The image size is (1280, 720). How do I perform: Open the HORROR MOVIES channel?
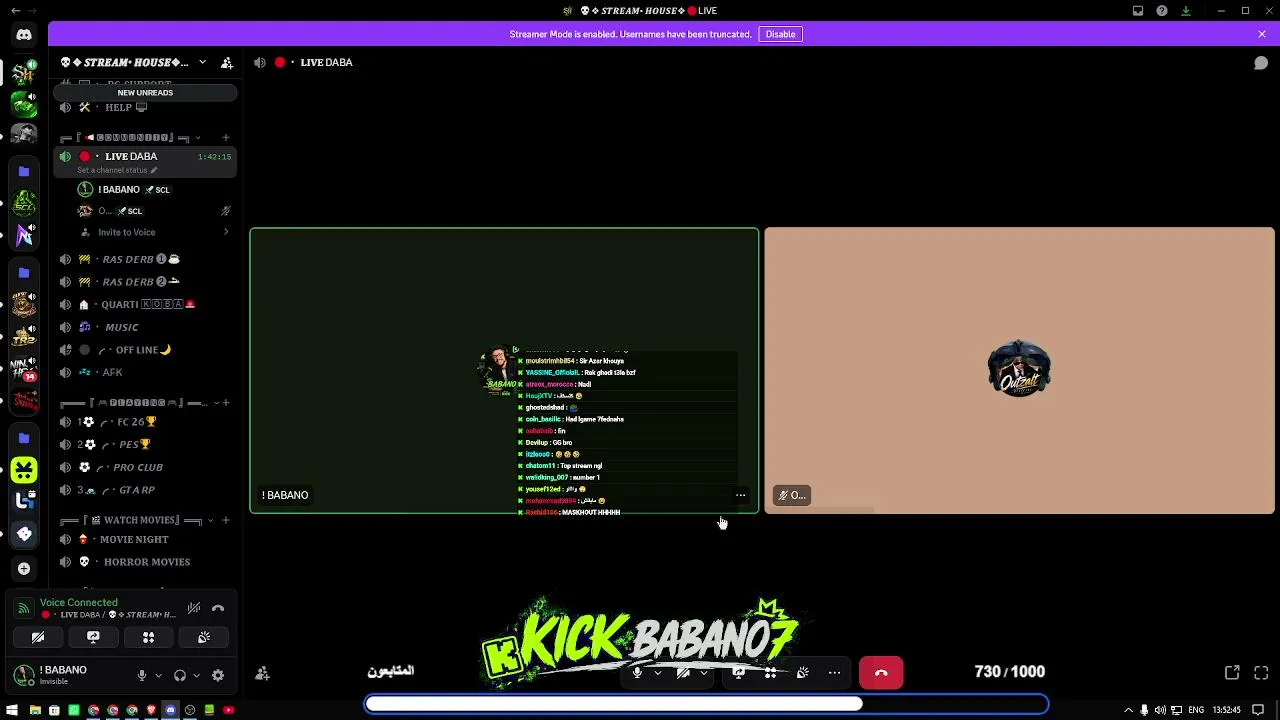click(x=145, y=562)
